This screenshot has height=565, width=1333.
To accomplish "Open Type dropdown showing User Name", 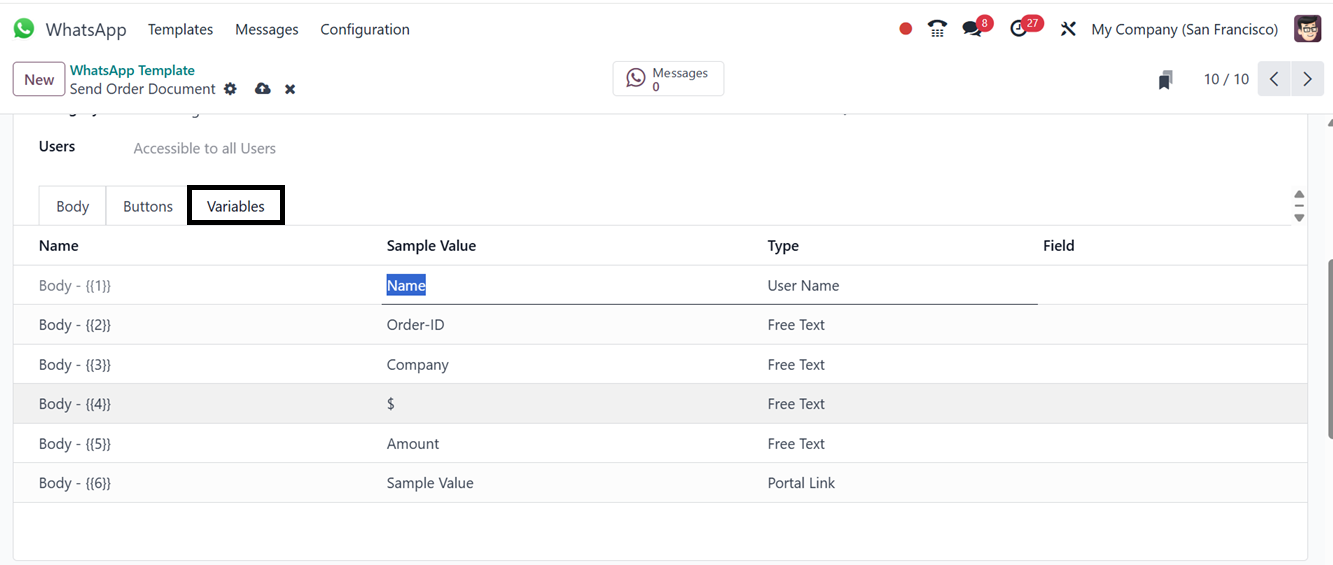I will coord(900,285).
